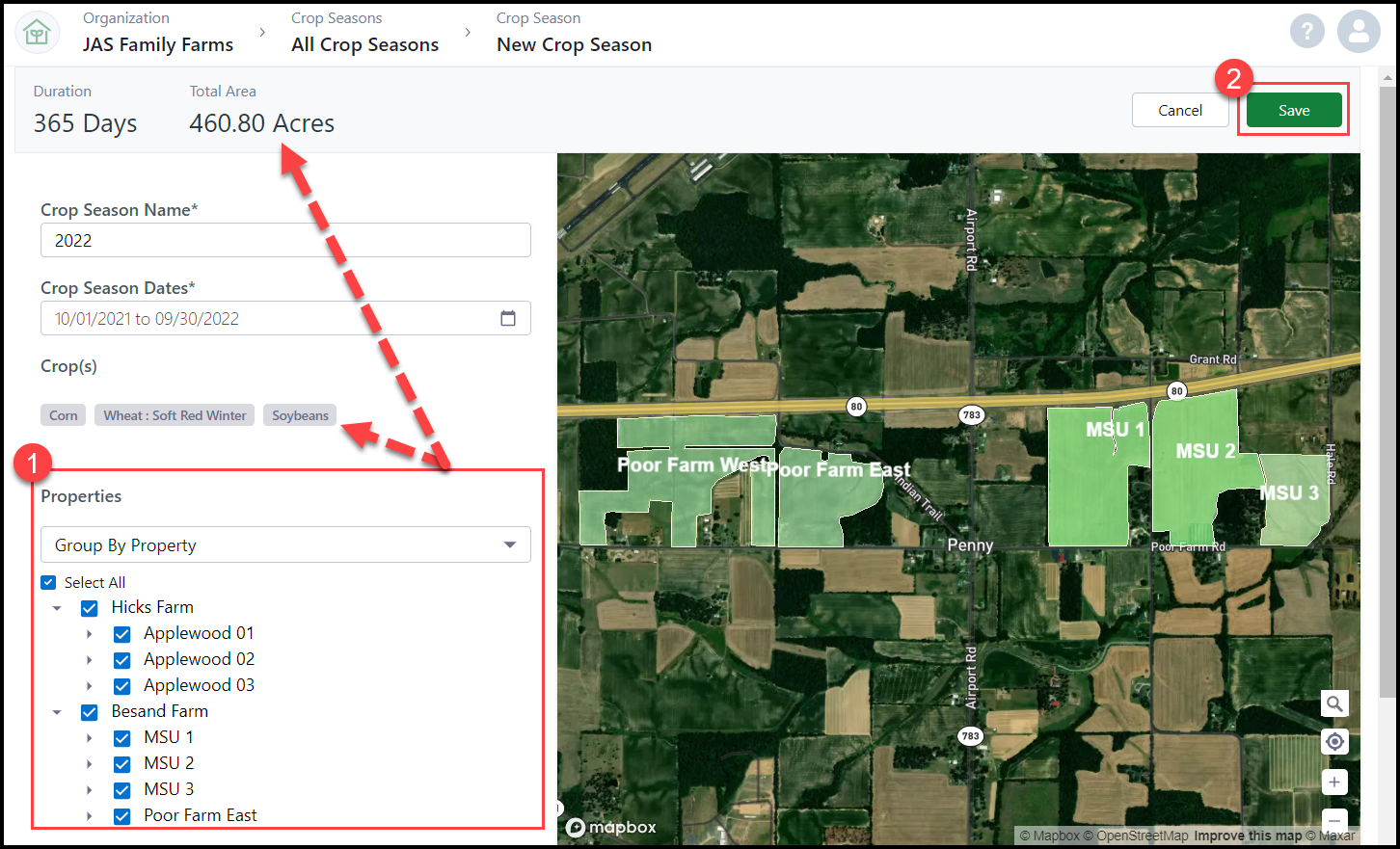The width and height of the screenshot is (1400, 849).
Task: Toggle the Hicks Farm checkbox
Action: 90,608
